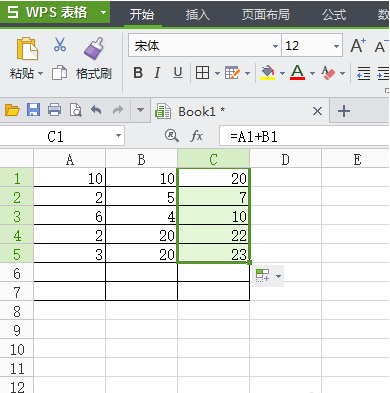Activate the Format Painter brush
The height and width of the screenshot is (393, 390).
94,49
